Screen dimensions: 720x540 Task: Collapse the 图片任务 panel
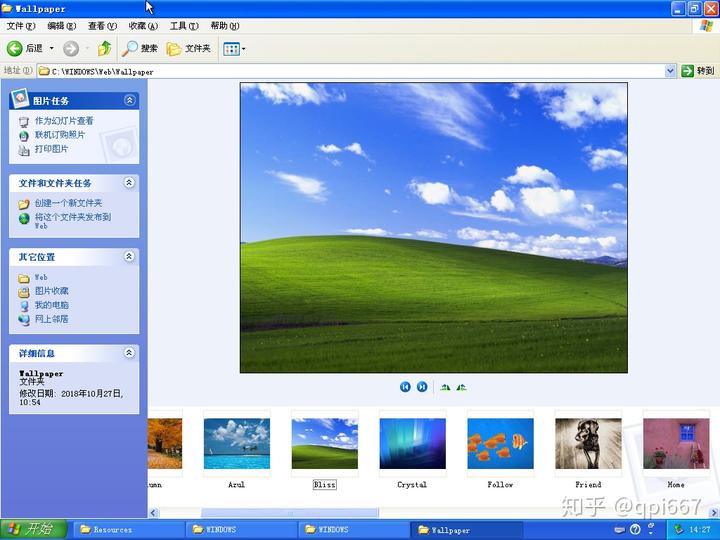129,100
